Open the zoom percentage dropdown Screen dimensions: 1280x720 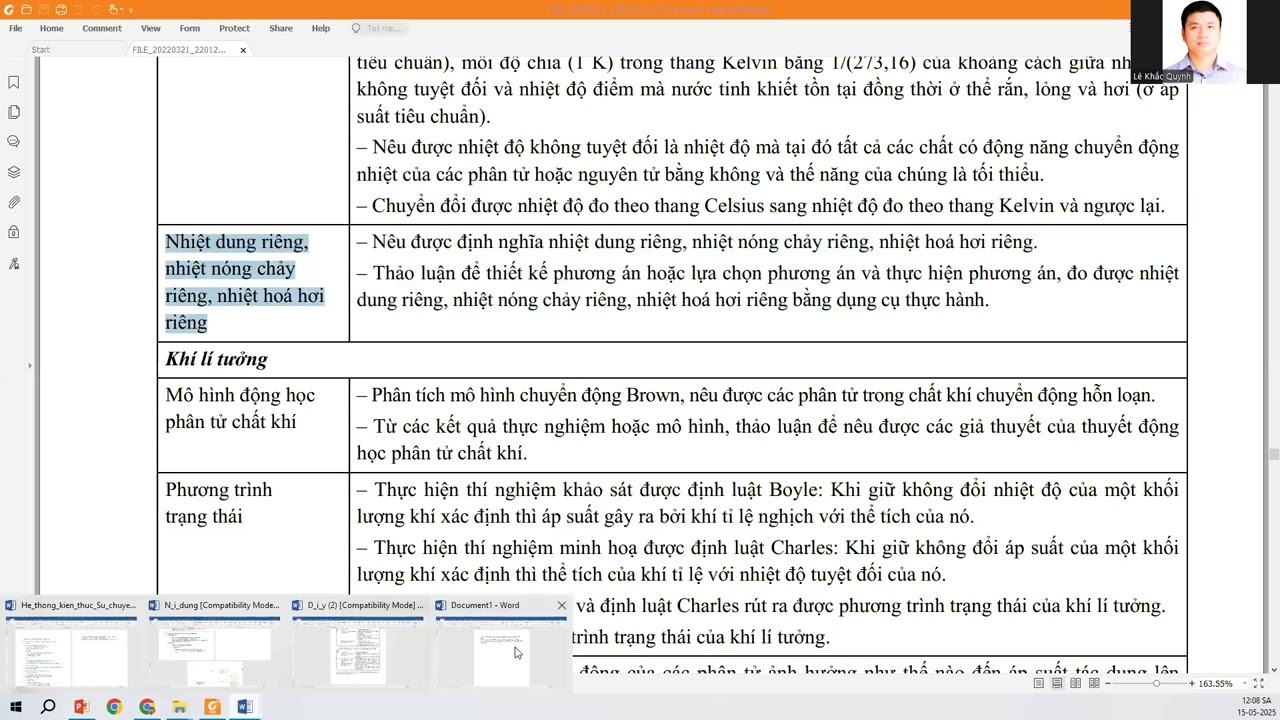click(x=1243, y=683)
